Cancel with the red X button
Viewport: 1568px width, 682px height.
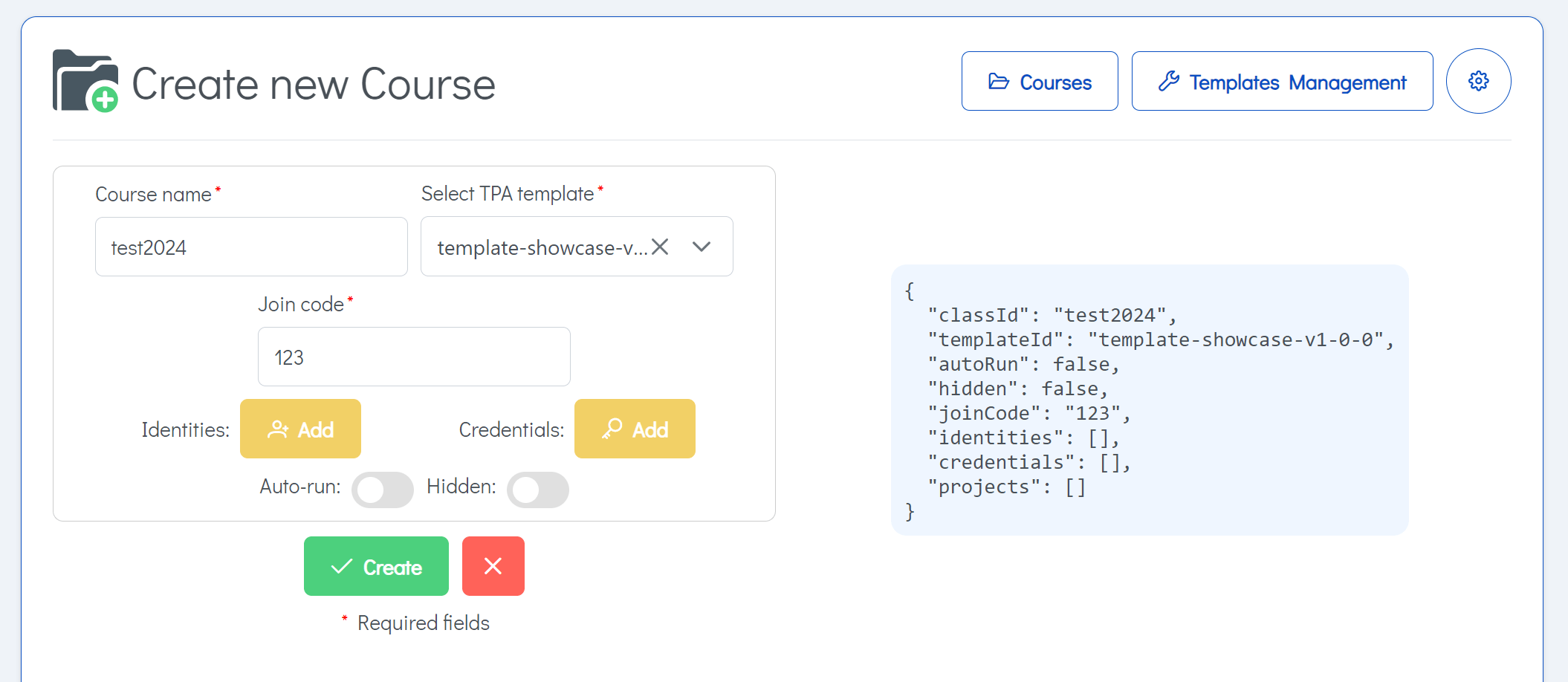pos(493,566)
